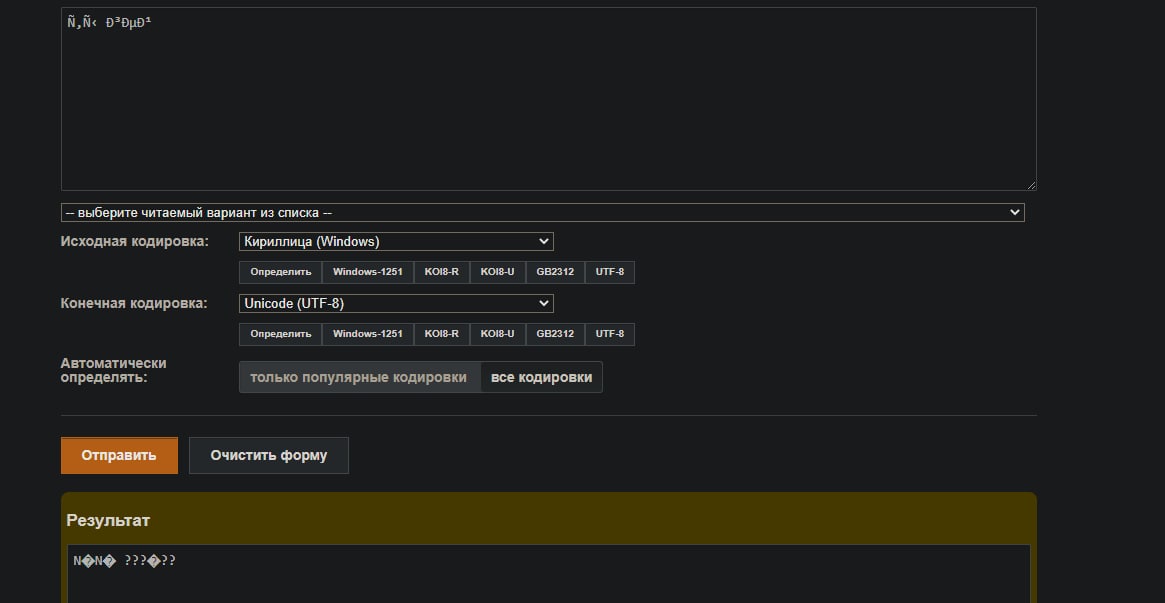Click inside the Результат output box

tap(548, 574)
